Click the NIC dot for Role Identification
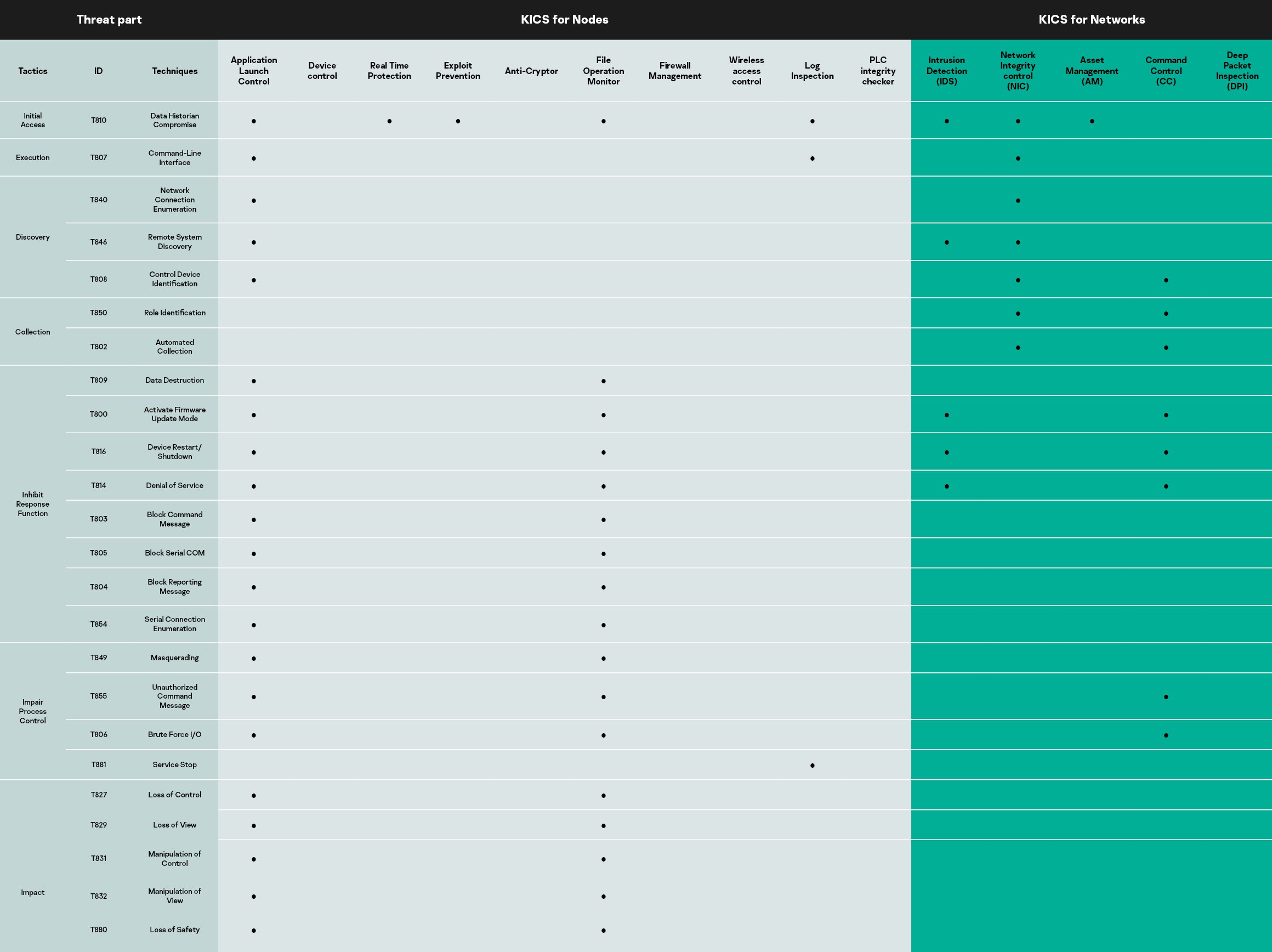 (x=1018, y=314)
